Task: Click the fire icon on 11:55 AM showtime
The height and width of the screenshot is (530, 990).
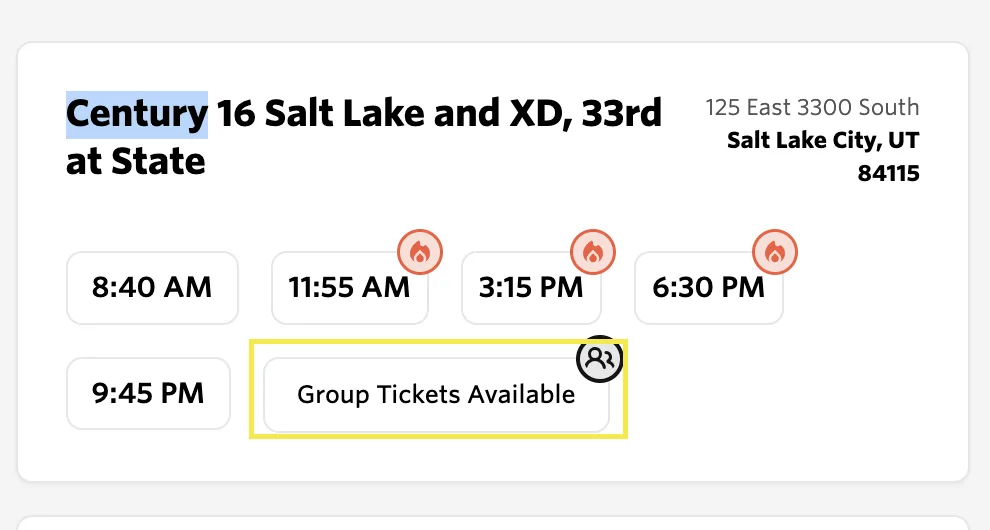Action: [420, 251]
